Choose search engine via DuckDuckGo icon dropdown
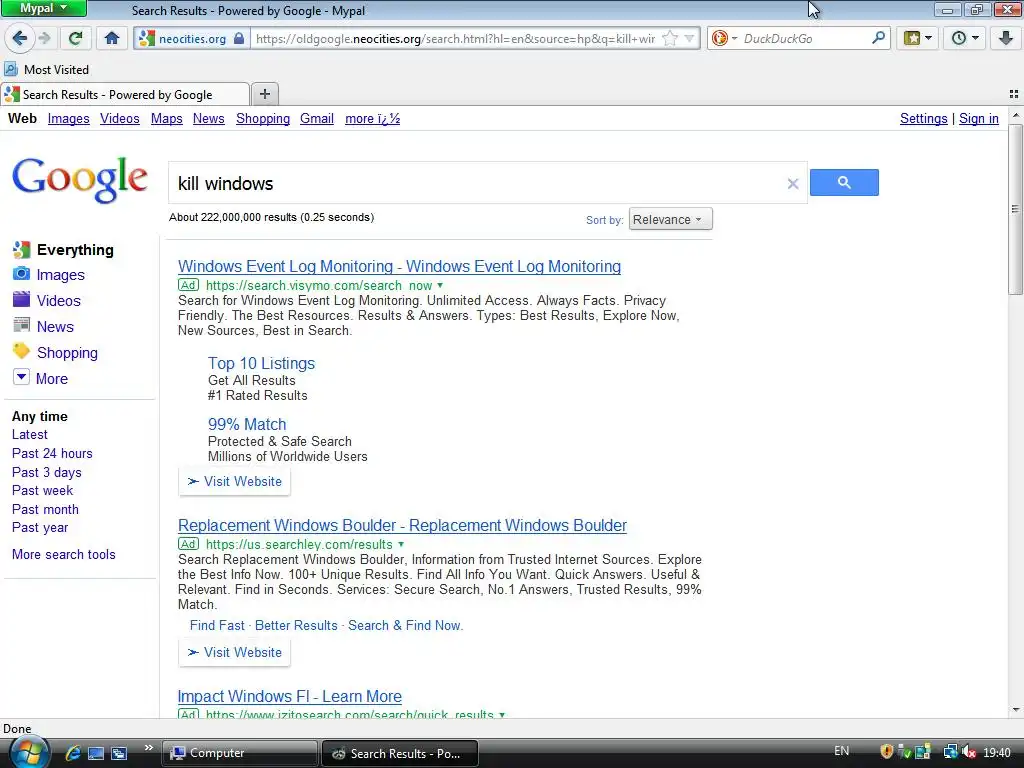This screenshot has width=1024, height=768. 724,39
